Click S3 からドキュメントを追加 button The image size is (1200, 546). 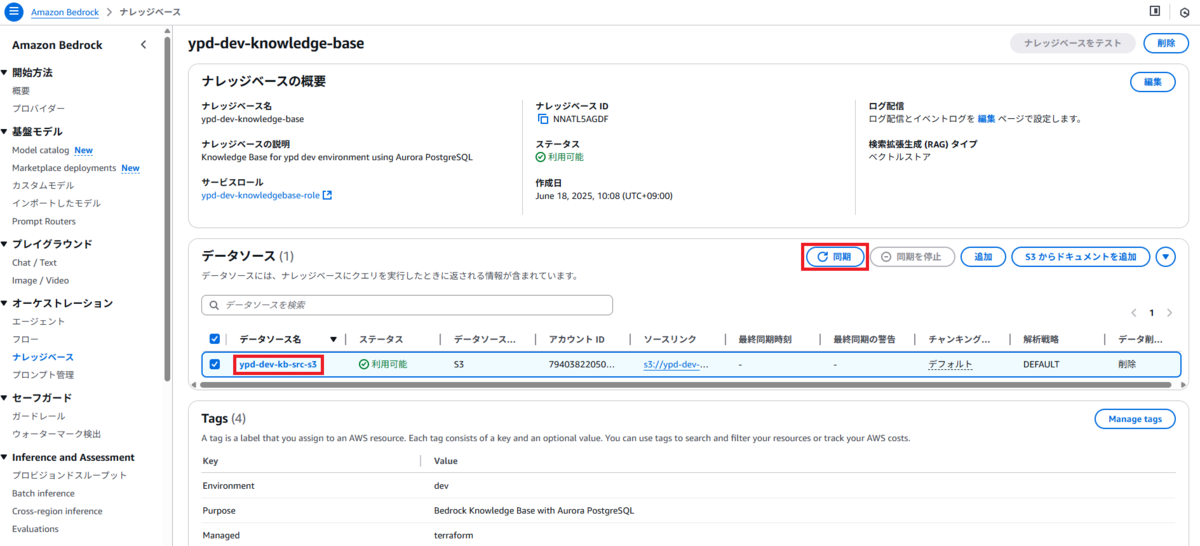[x=1081, y=257]
